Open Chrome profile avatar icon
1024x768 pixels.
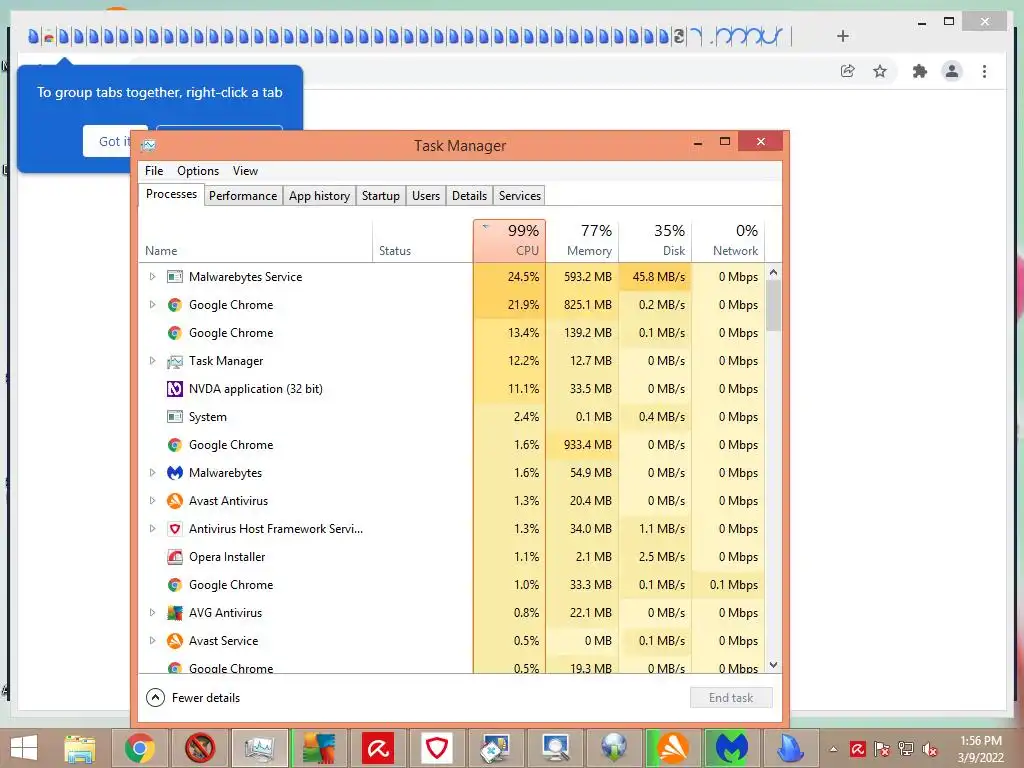(x=952, y=71)
